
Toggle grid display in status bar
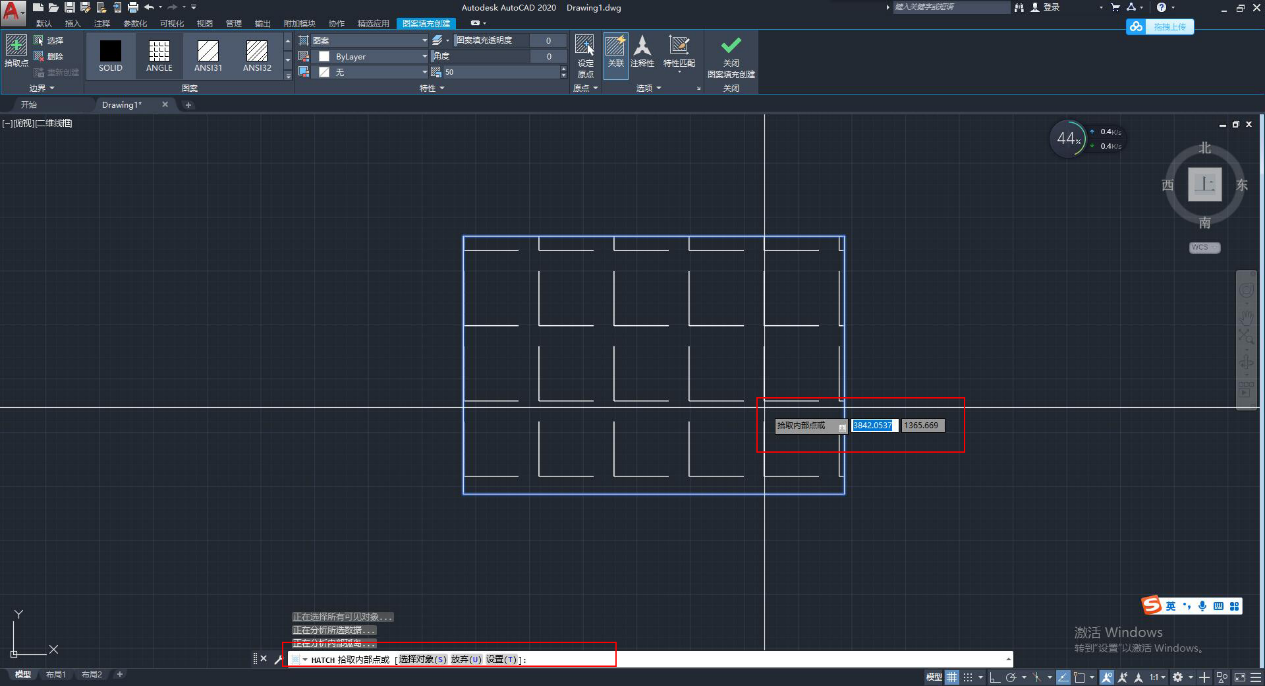pos(952,677)
